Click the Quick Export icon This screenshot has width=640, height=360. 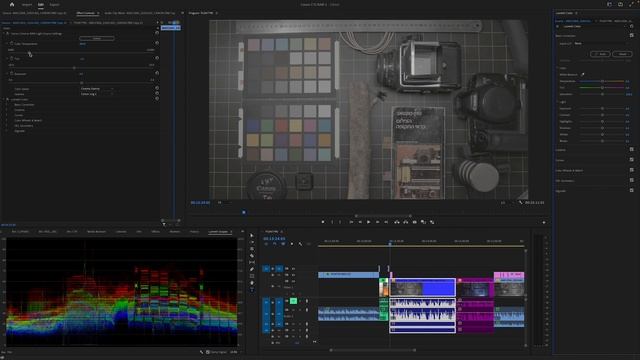coord(620,4)
